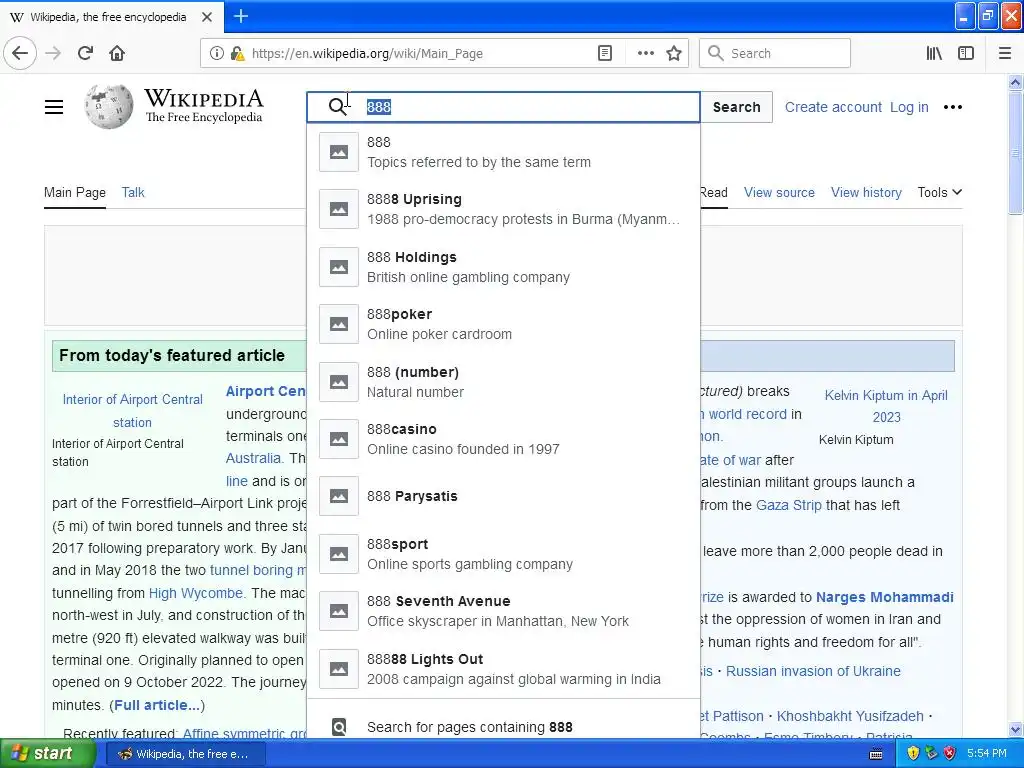Click the Firefox address bar URL

(x=367, y=54)
